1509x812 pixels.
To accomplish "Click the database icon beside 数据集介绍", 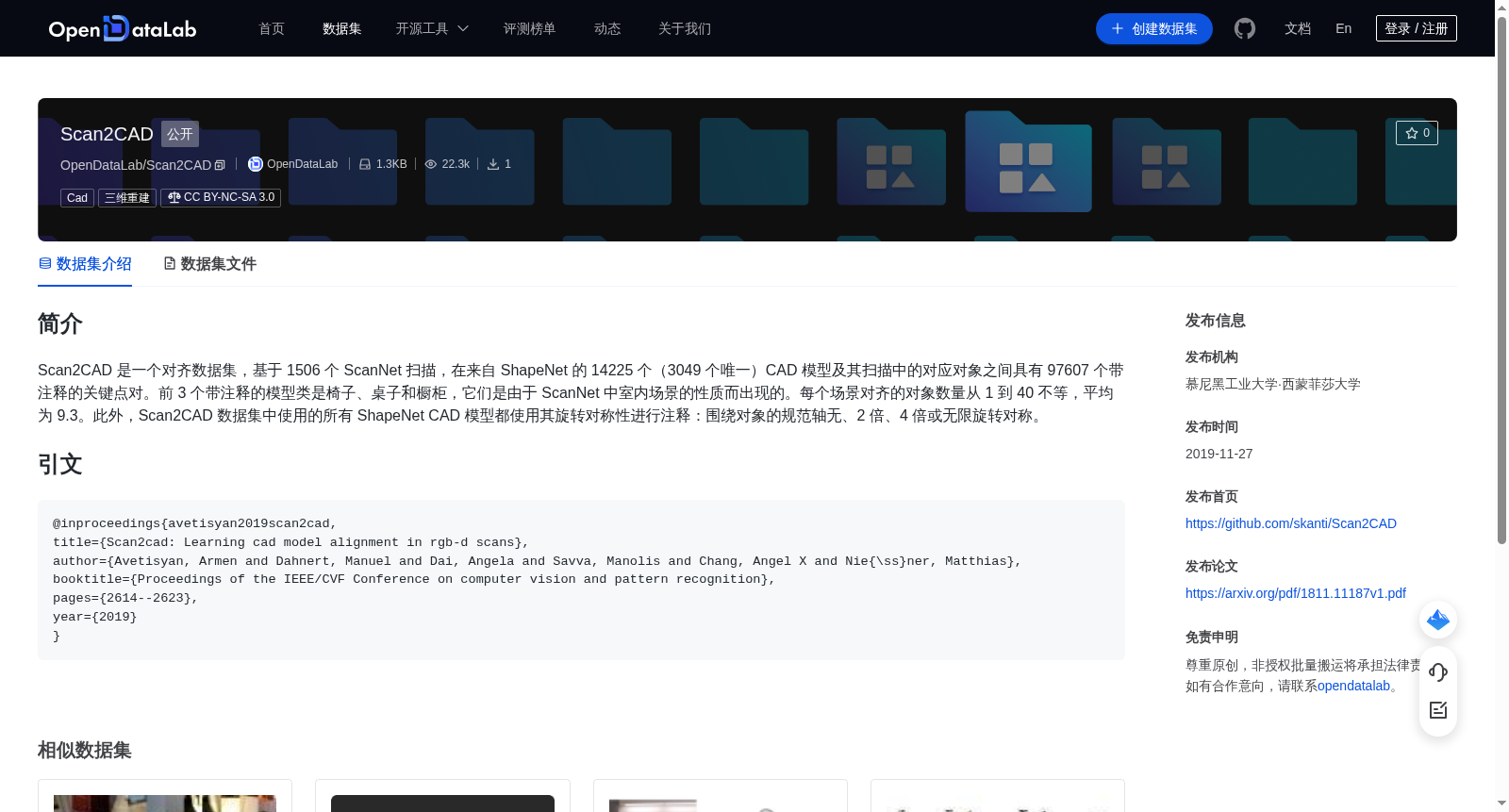I will tap(44, 263).
